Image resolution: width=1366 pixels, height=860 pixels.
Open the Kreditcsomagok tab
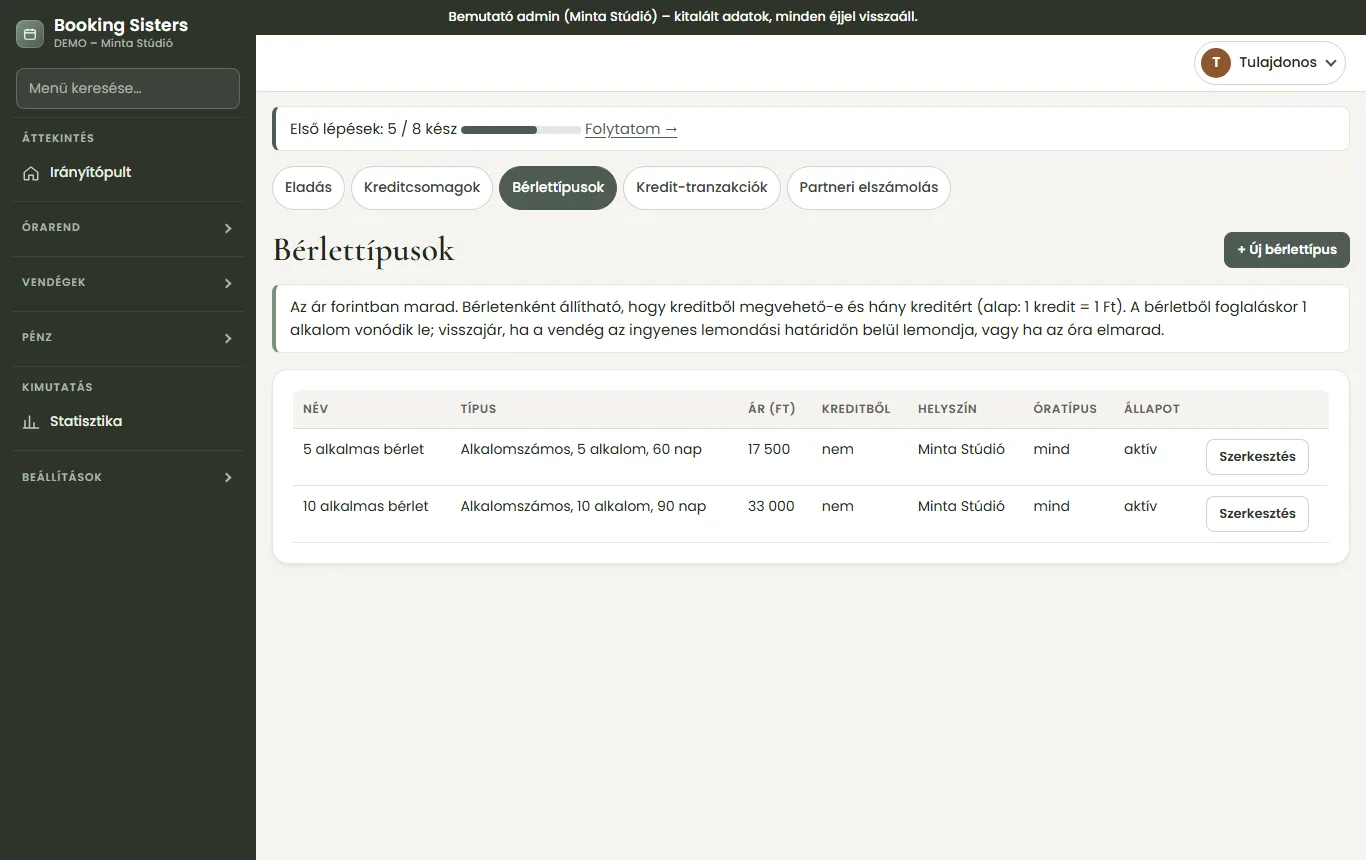[x=422, y=188]
